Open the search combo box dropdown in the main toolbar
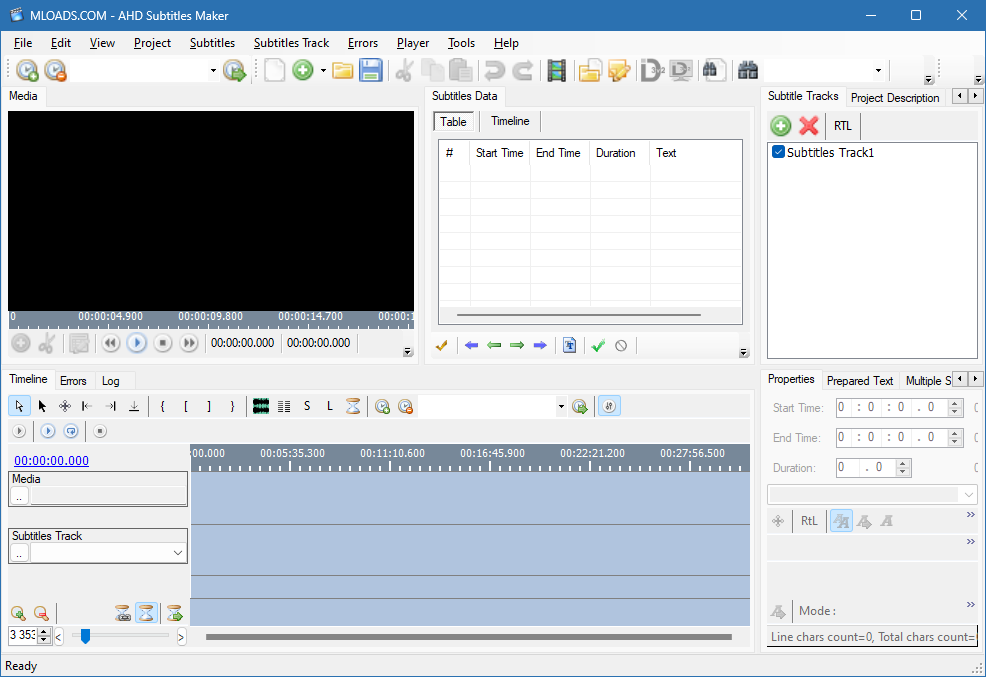986x677 pixels. (878, 70)
